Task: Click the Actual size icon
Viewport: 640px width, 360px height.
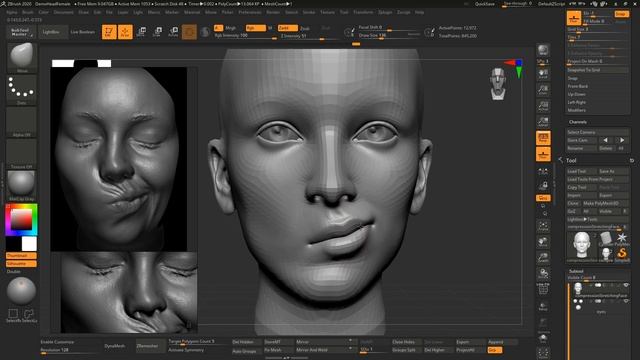Action: [543, 106]
